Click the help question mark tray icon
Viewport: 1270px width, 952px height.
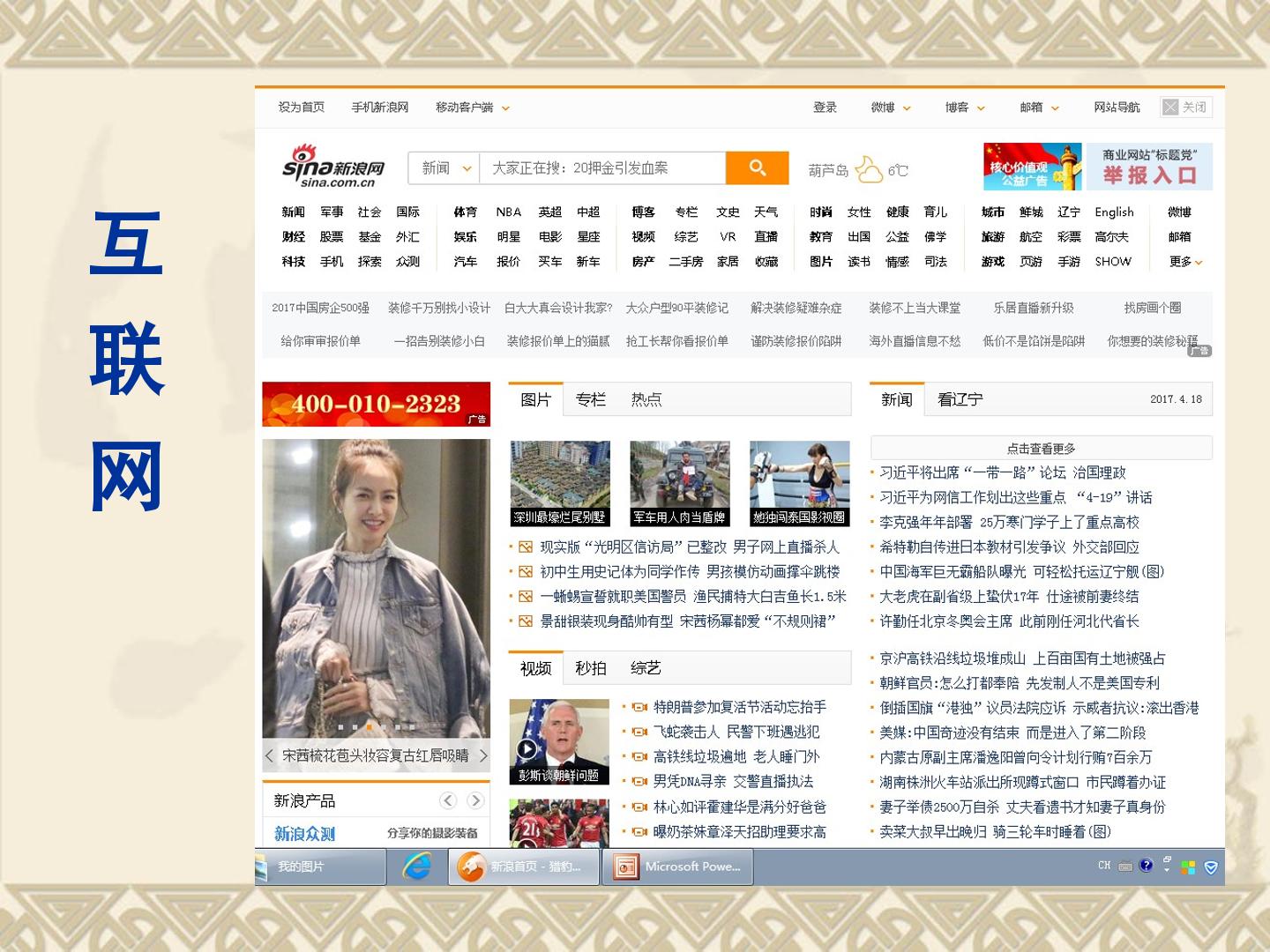tap(1146, 866)
